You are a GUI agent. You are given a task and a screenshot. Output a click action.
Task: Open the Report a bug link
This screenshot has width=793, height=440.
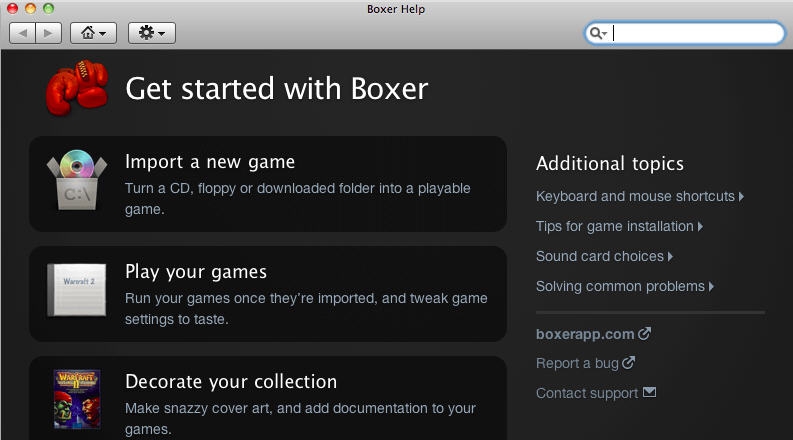click(578, 363)
